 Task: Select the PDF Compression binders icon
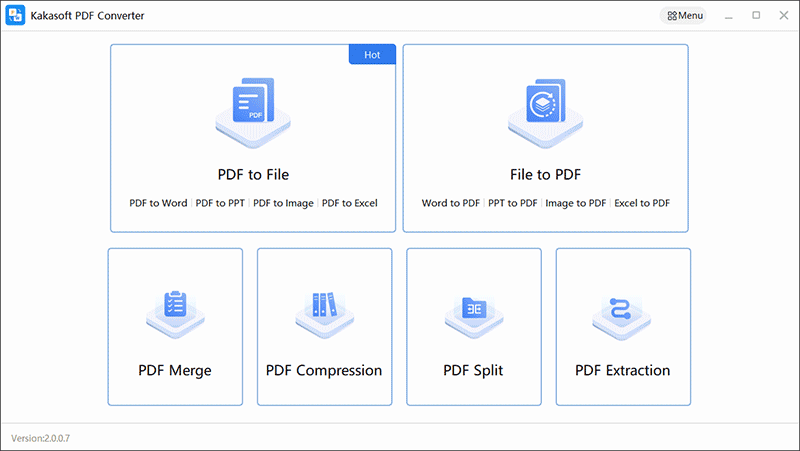pos(324,314)
